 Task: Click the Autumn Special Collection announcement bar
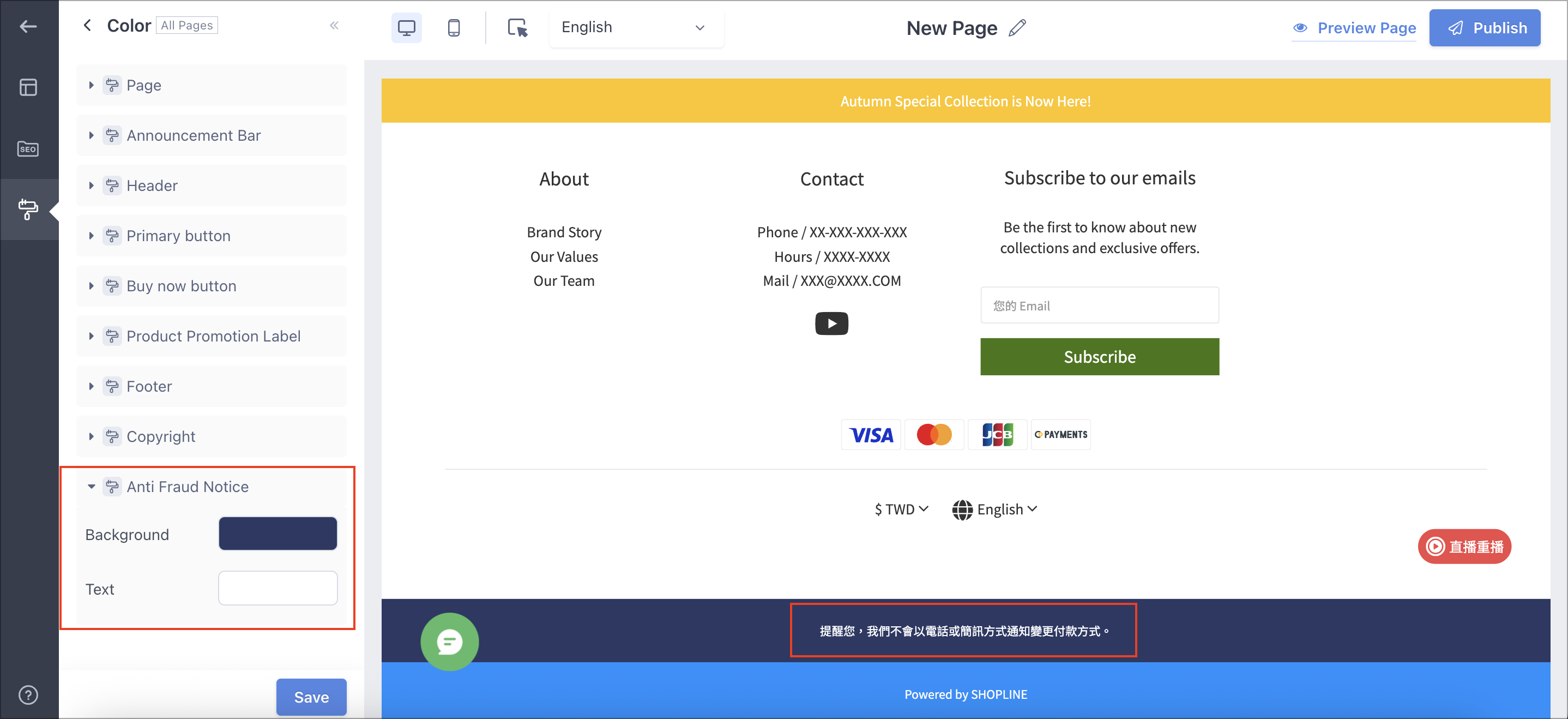point(965,101)
